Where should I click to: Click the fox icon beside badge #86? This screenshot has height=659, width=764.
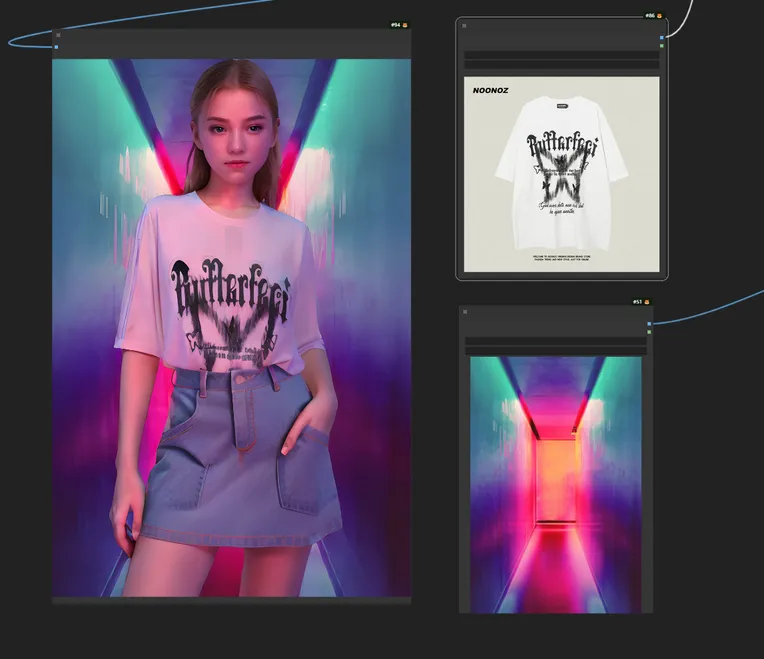[659, 16]
